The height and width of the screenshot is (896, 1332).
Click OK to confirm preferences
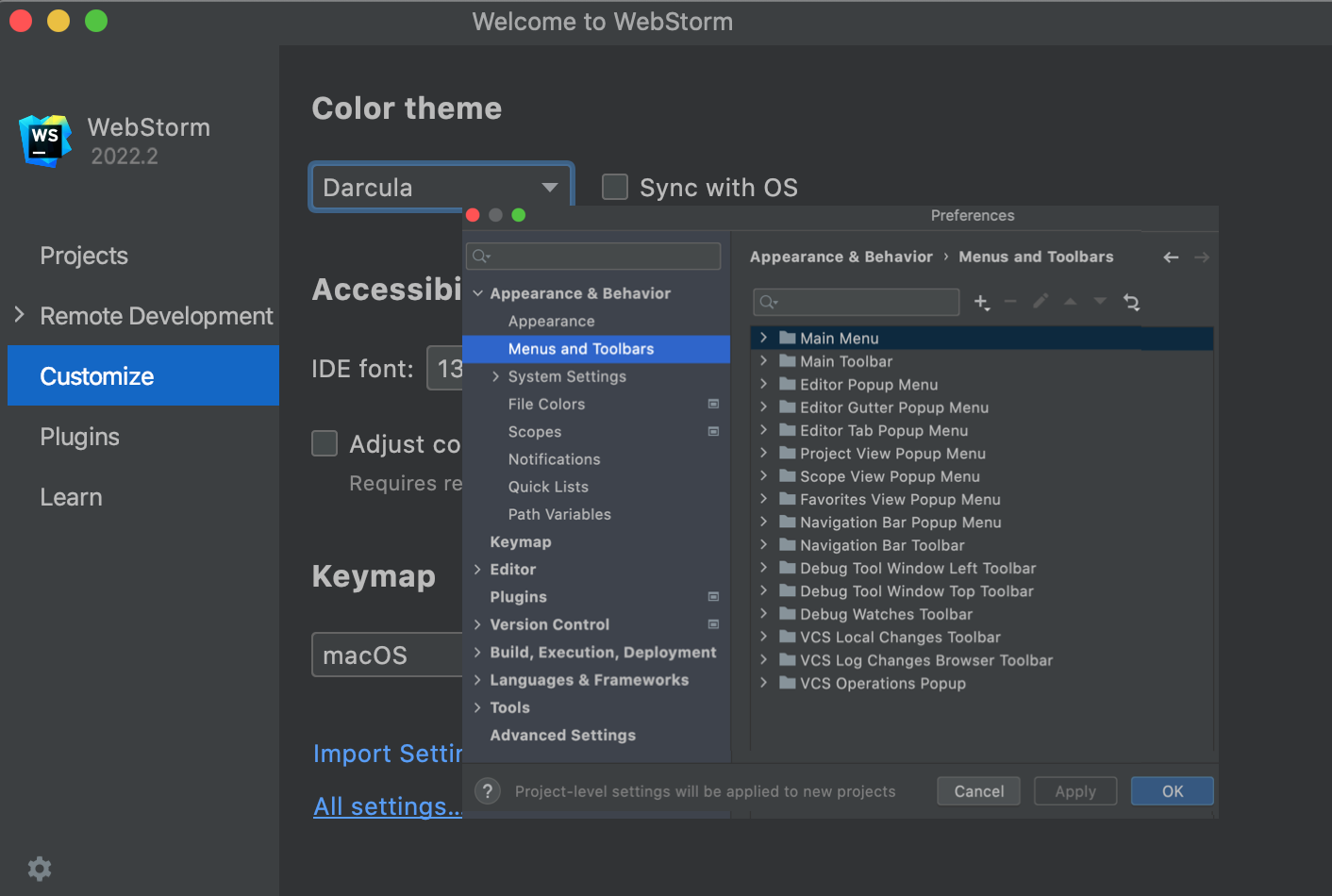pyautogui.click(x=1172, y=791)
